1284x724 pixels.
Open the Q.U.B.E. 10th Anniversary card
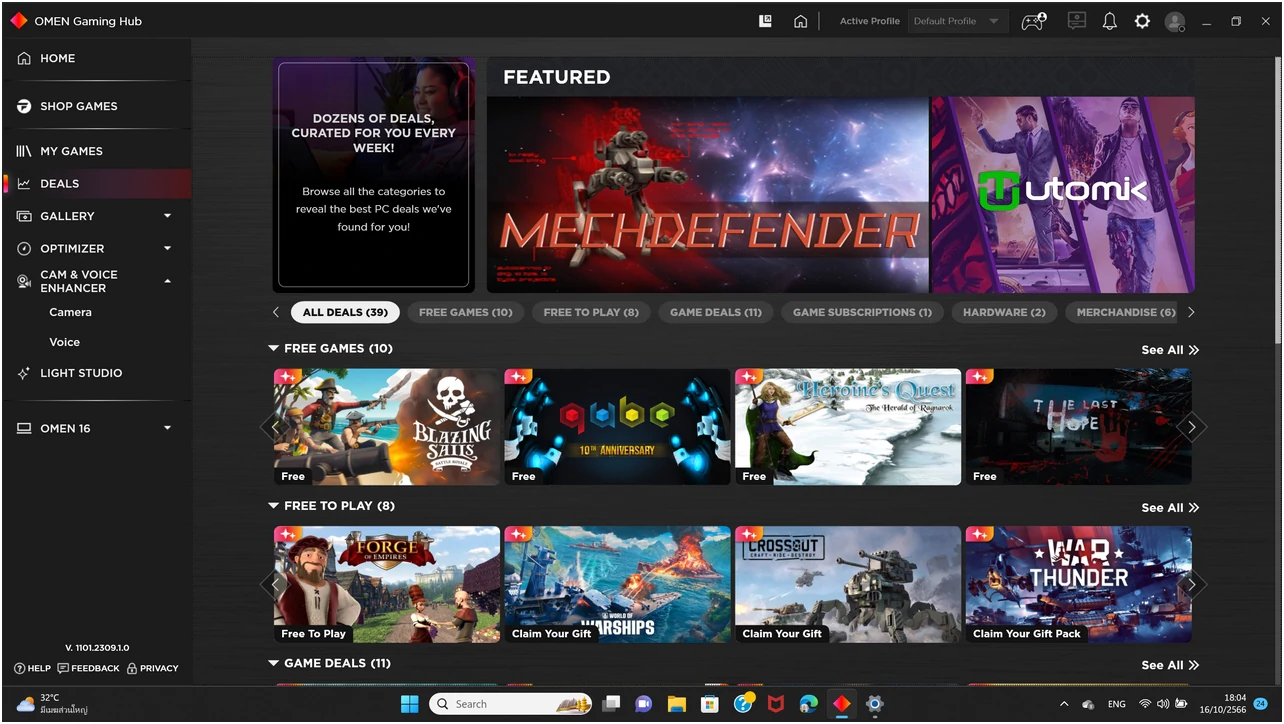(617, 427)
